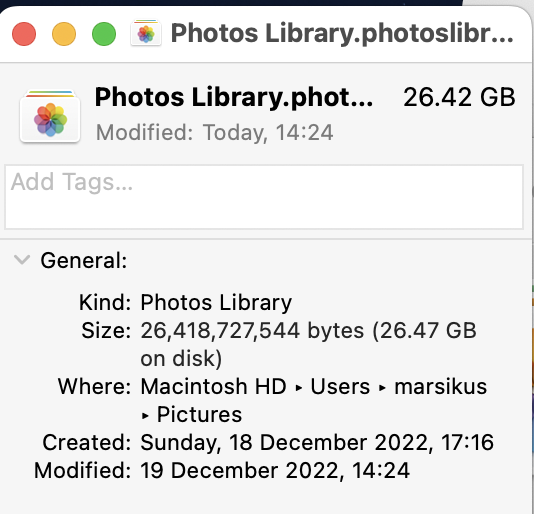This screenshot has width=534, height=514.
Task: Select the large Photos Library preview icon
Action: point(50,116)
